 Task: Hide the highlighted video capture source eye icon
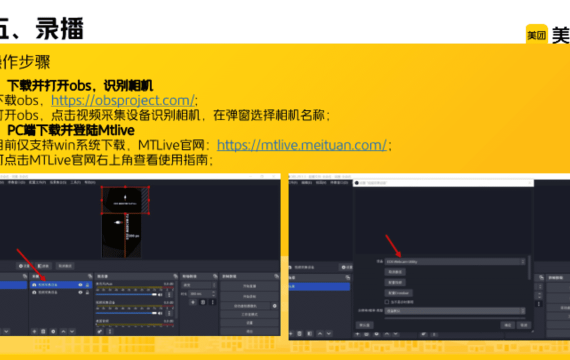tap(80, 285)
